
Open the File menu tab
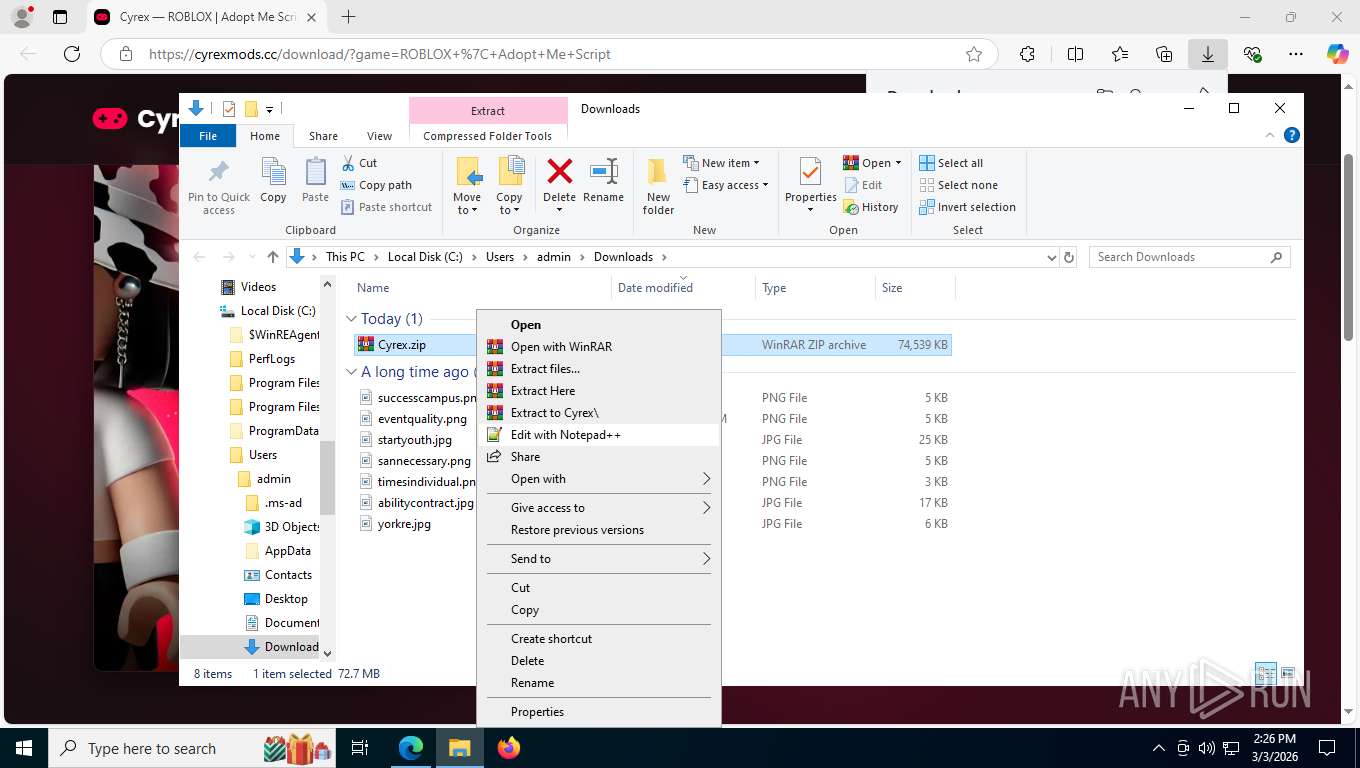pyautogui.click(x=208, y=136)
